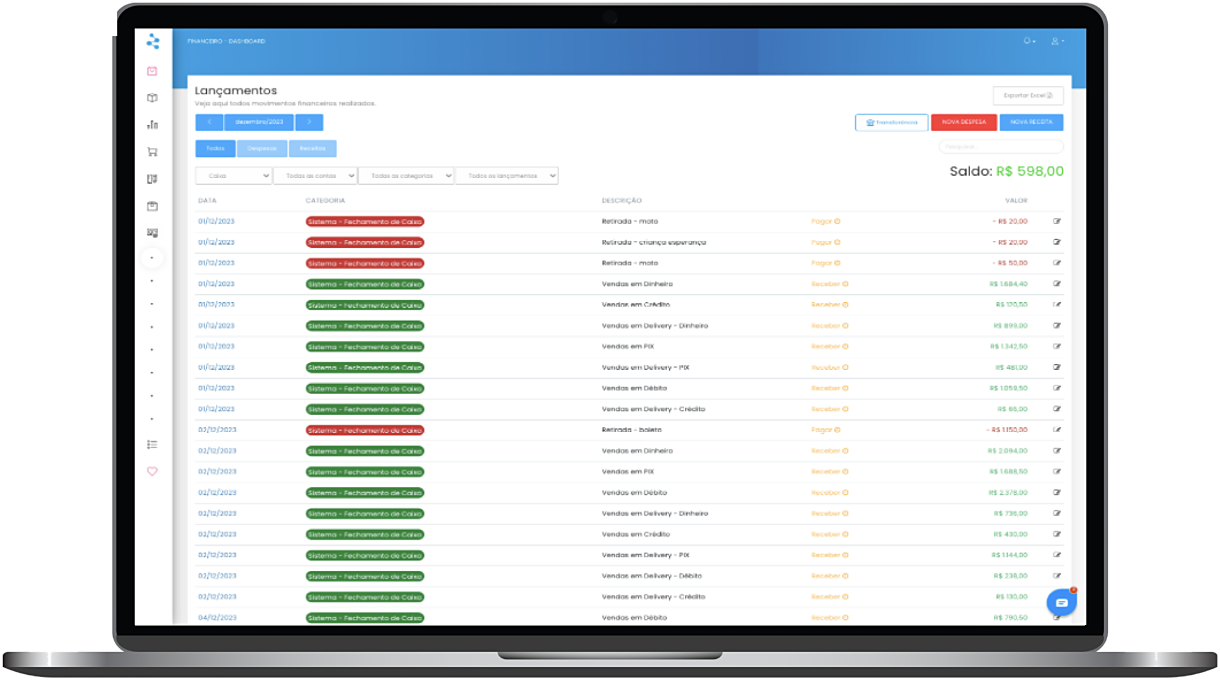
Task: Click the '04/12/2023' date link
Action: tap(217, 618)
